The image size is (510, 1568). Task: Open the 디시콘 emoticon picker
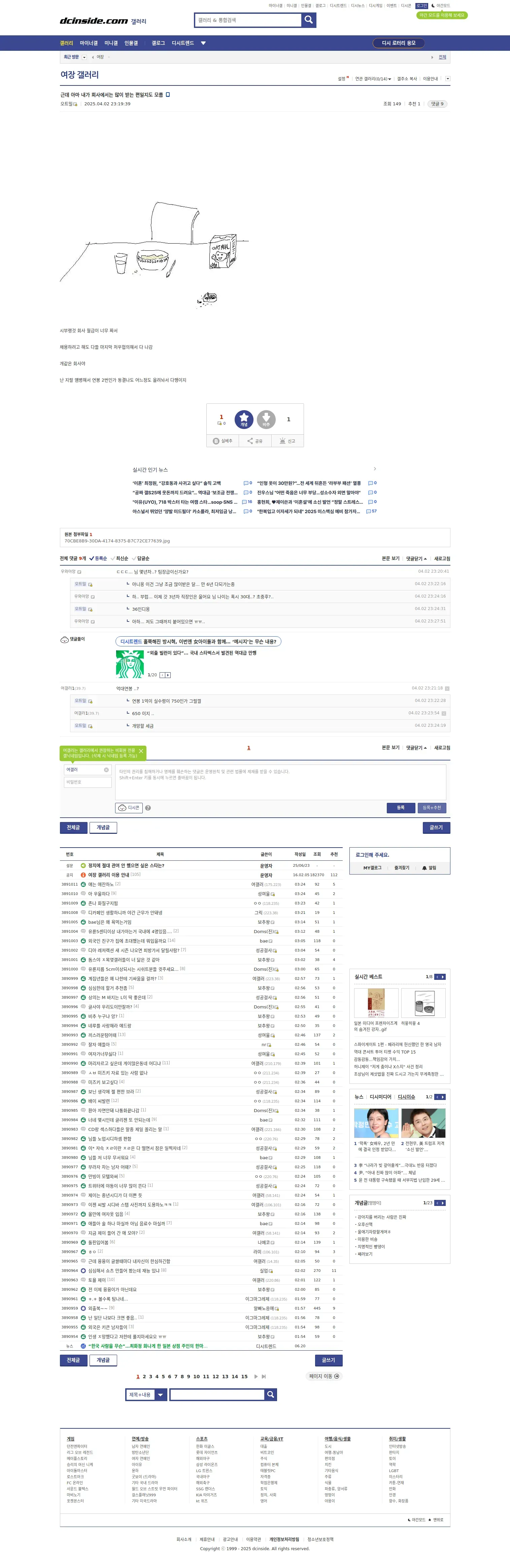click(x=129, y=808)
